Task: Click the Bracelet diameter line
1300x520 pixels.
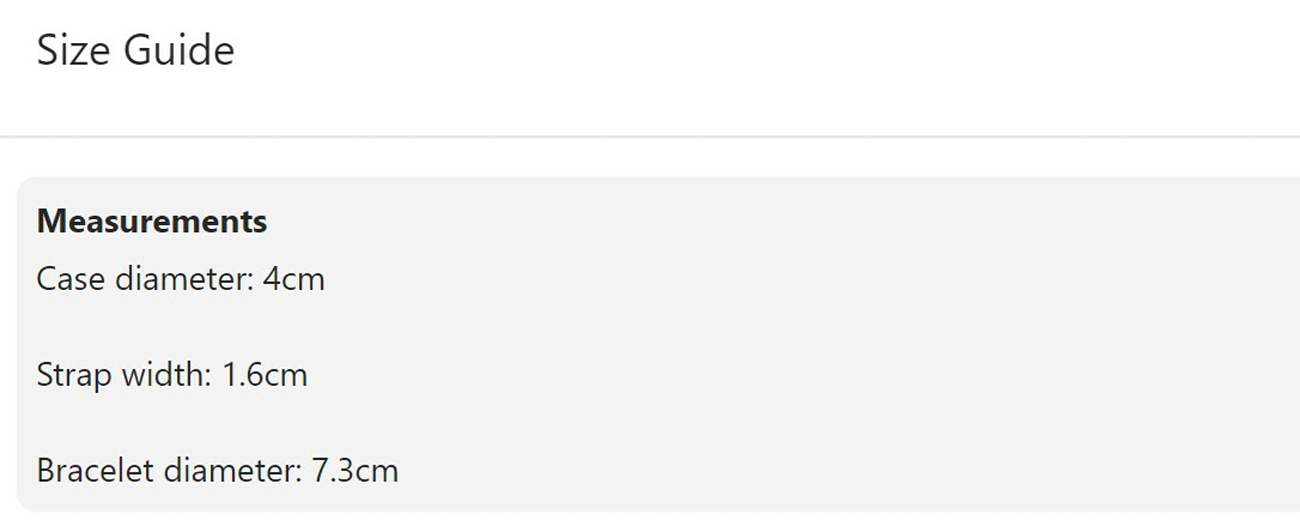Action: 218,470
